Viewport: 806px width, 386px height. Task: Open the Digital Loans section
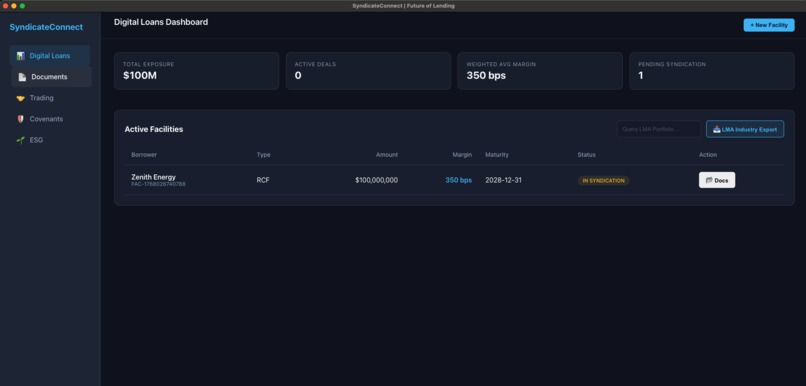pyautogui.click(x=50, y=56)
